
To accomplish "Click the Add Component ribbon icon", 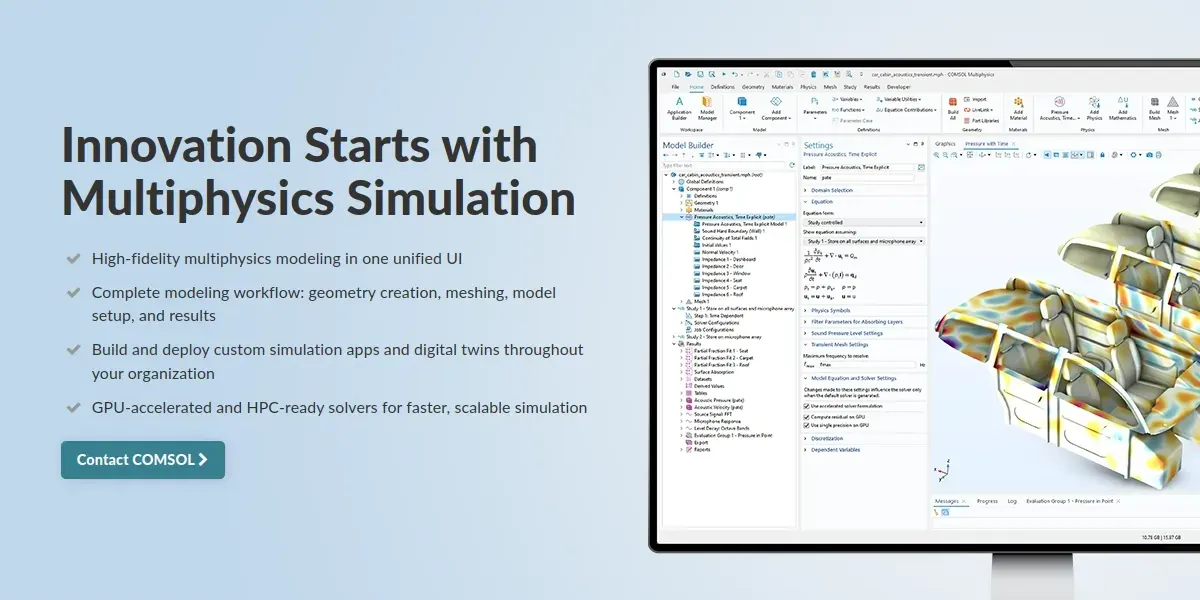I will [x=776, y=108].
